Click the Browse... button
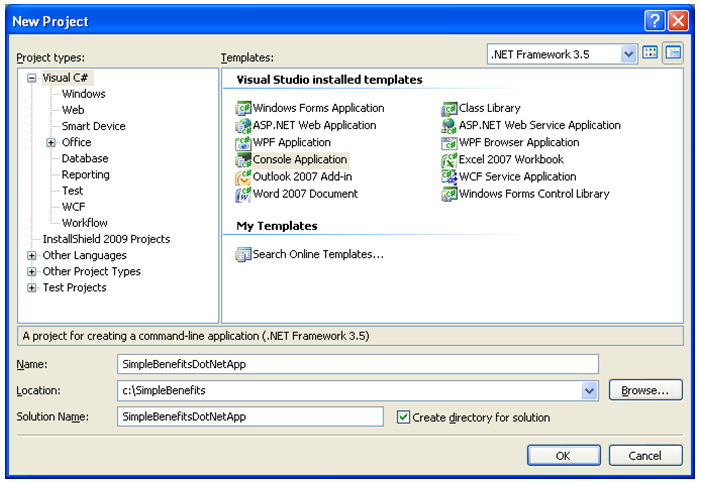The height and width of the screenshot is (484, 701). (x=646, y=390)
